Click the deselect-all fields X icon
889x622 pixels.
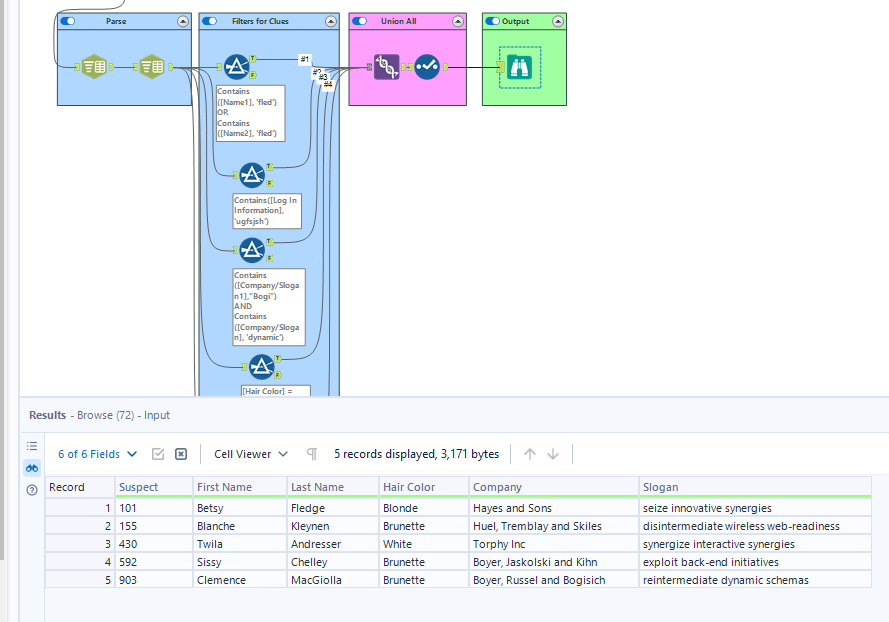click(181, 454)
